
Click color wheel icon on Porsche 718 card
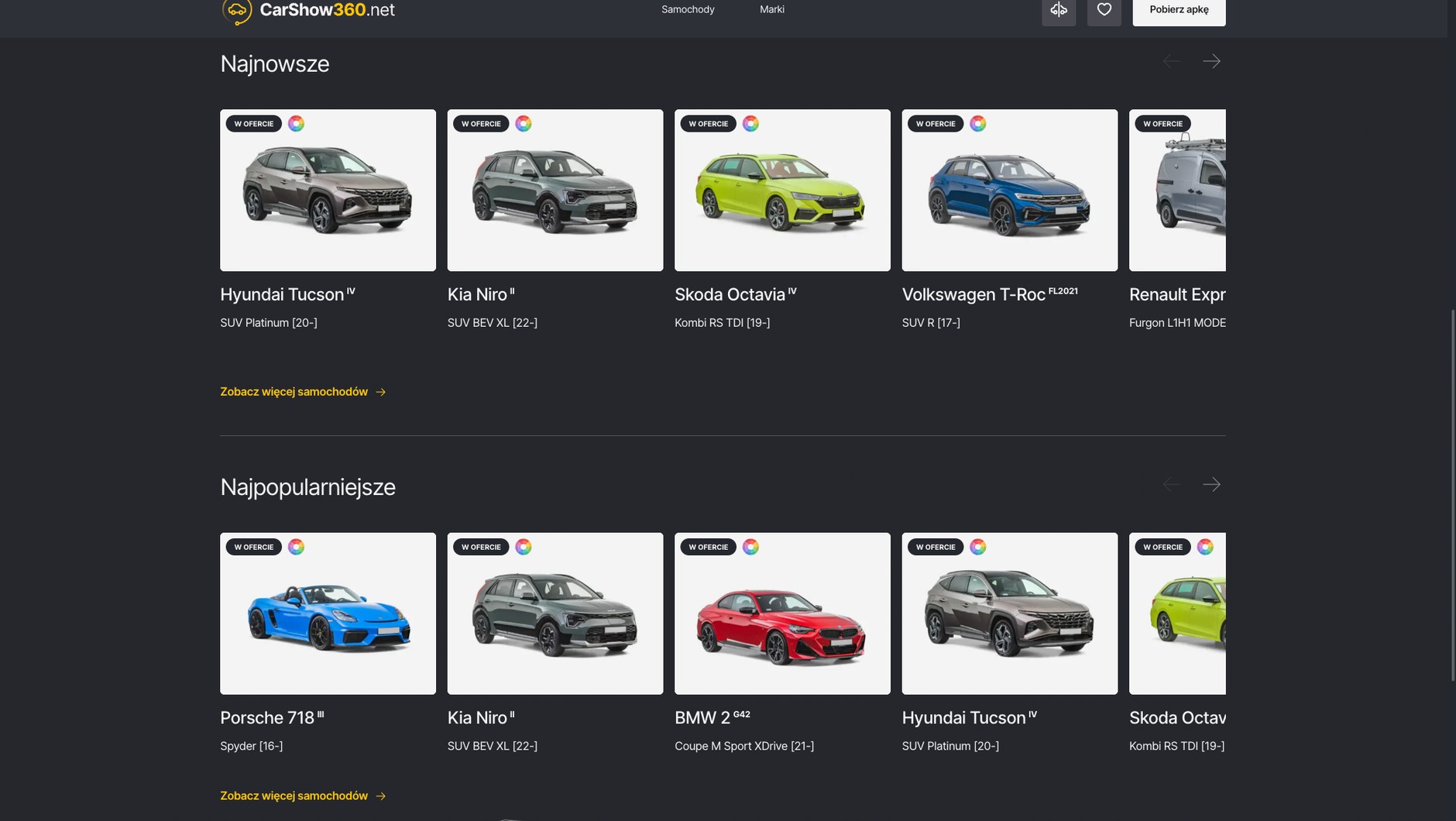point(296,547)
